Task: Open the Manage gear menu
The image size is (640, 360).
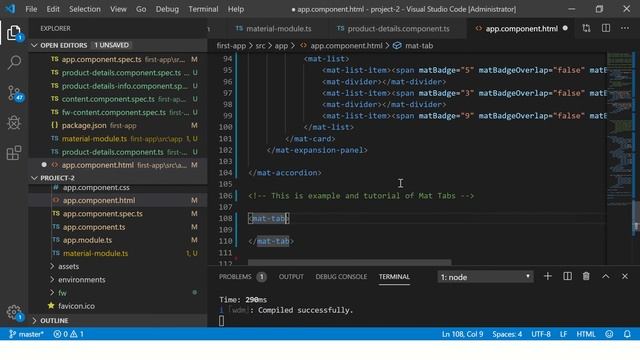Action: pyautogui.click(x=14, y=313)
